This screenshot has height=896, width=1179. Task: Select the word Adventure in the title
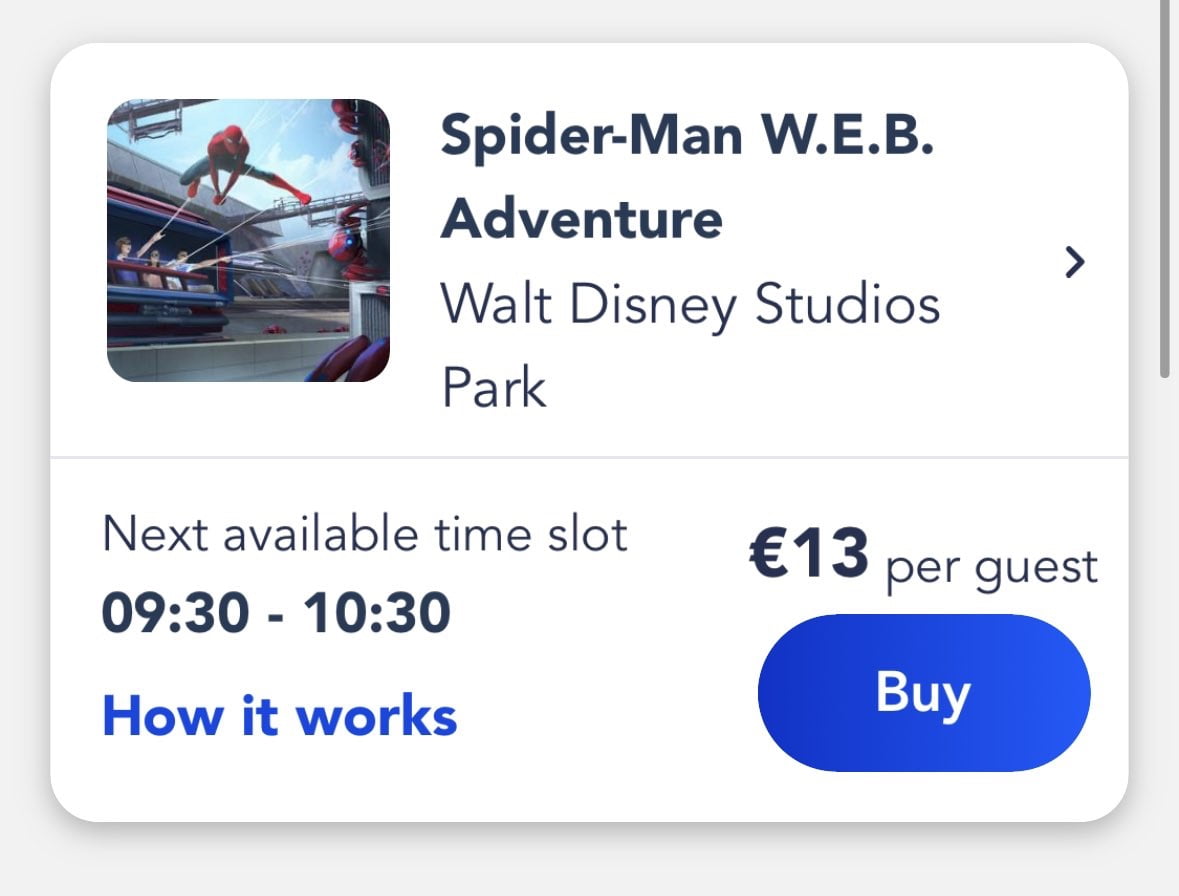tap(582, 218)
